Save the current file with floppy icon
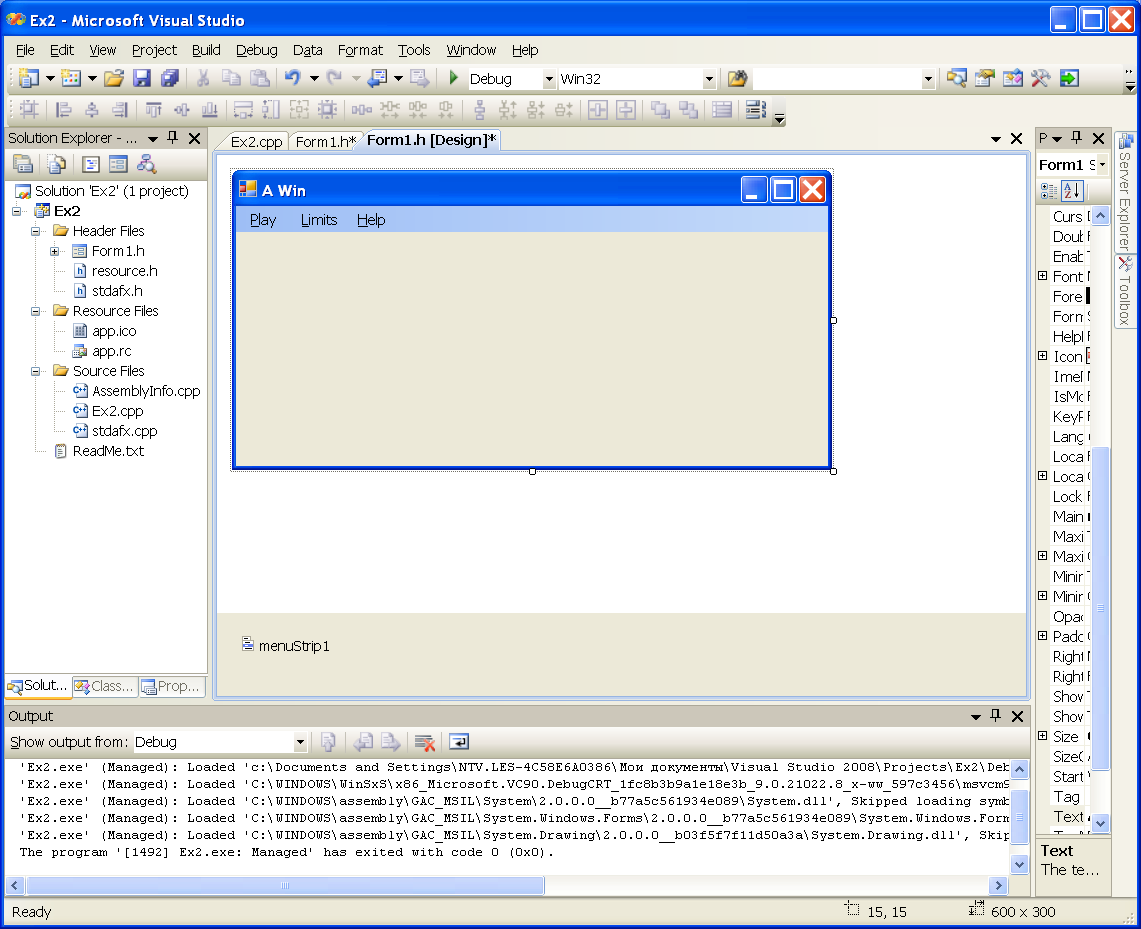The image size is (1141, 929). coord(142,78)
